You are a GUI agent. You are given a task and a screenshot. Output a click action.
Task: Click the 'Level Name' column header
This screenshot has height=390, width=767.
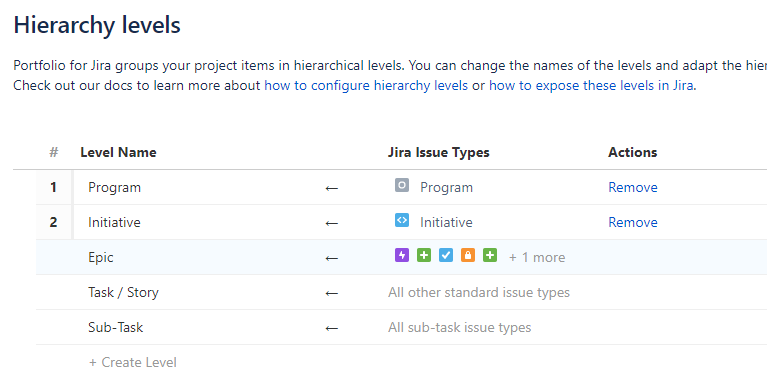click(118, 152)
